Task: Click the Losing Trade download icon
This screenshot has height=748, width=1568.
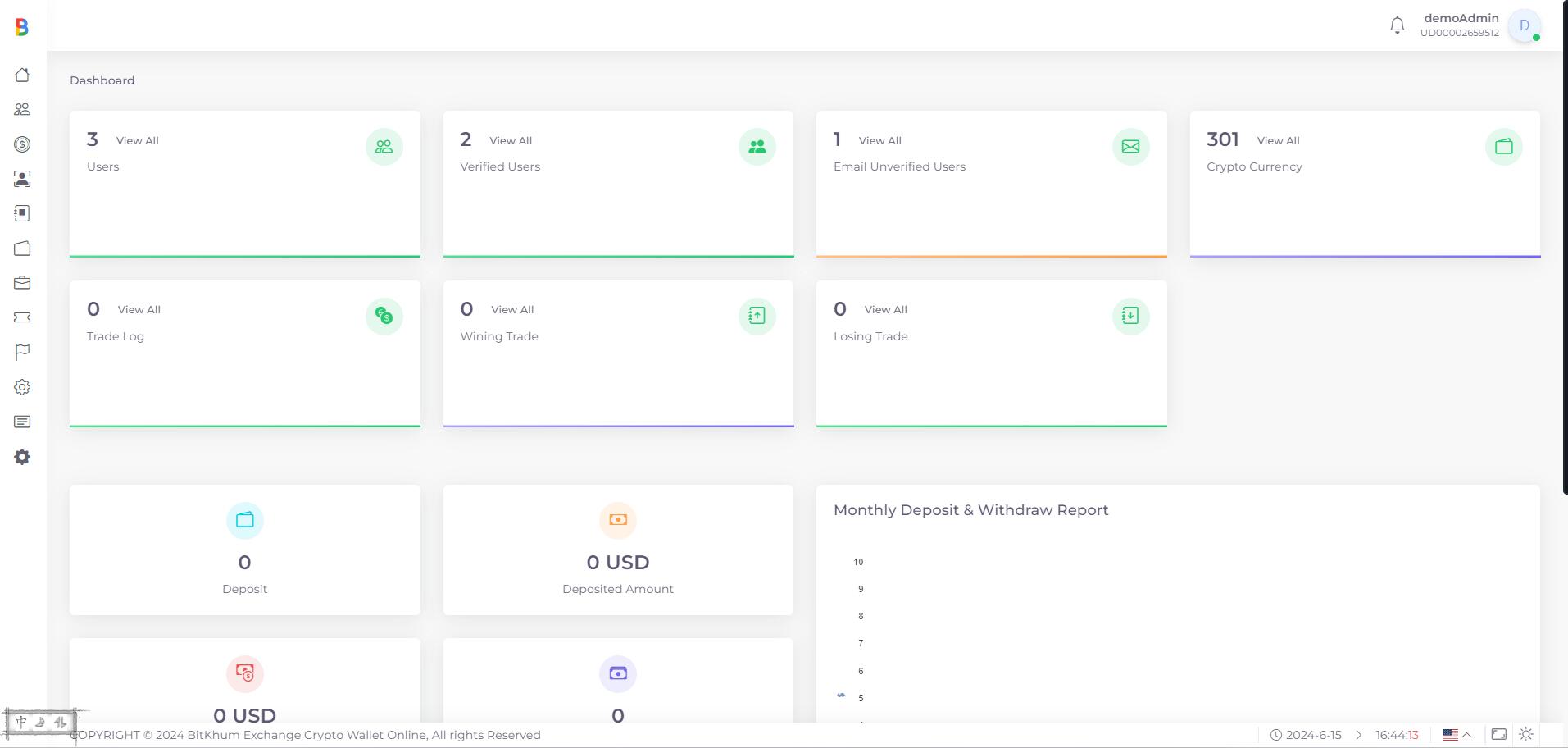Action: (1130, 316)
